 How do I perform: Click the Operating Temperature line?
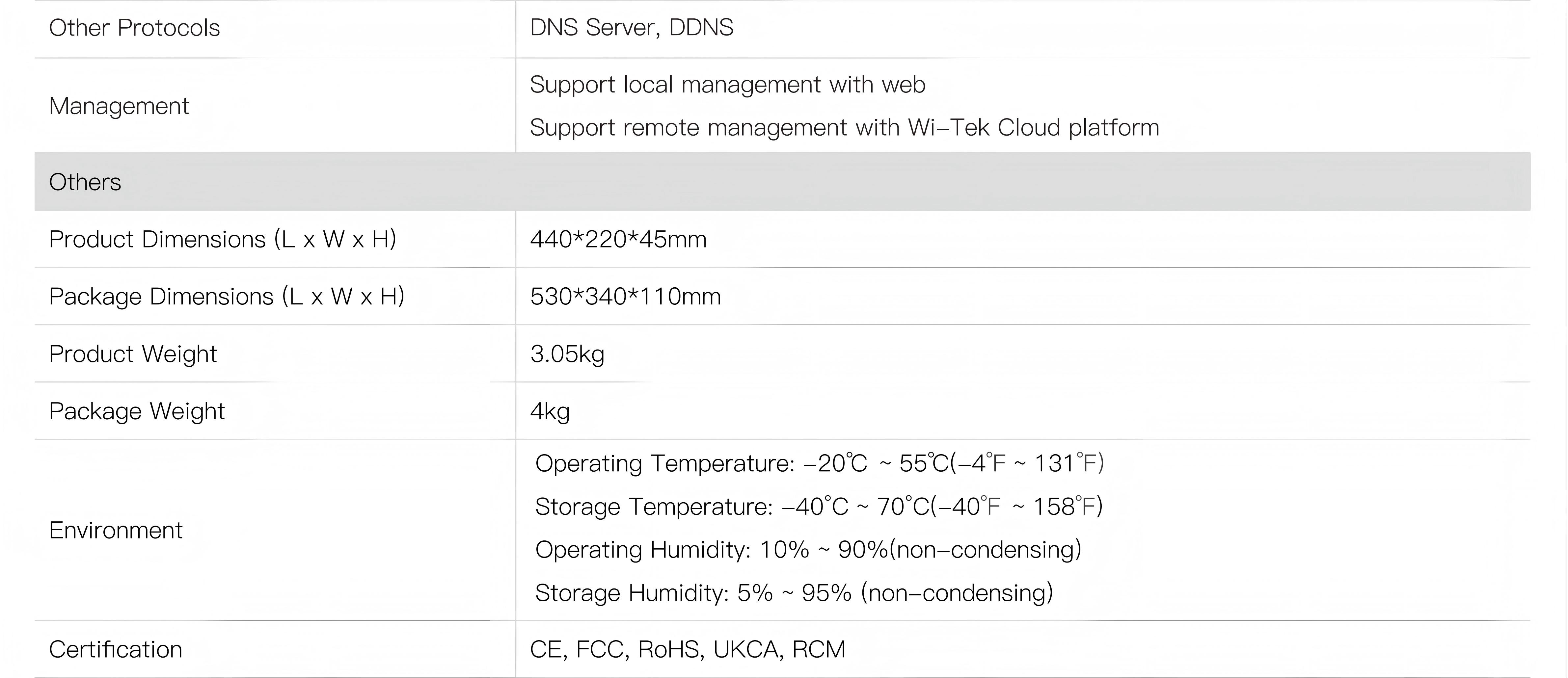pos(819,463)
